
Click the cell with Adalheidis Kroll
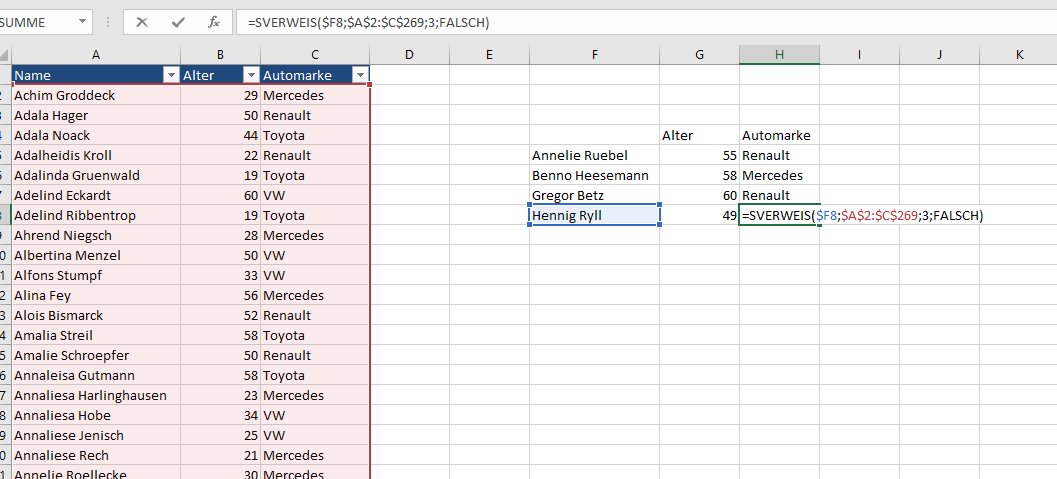[x=96, y=155]
